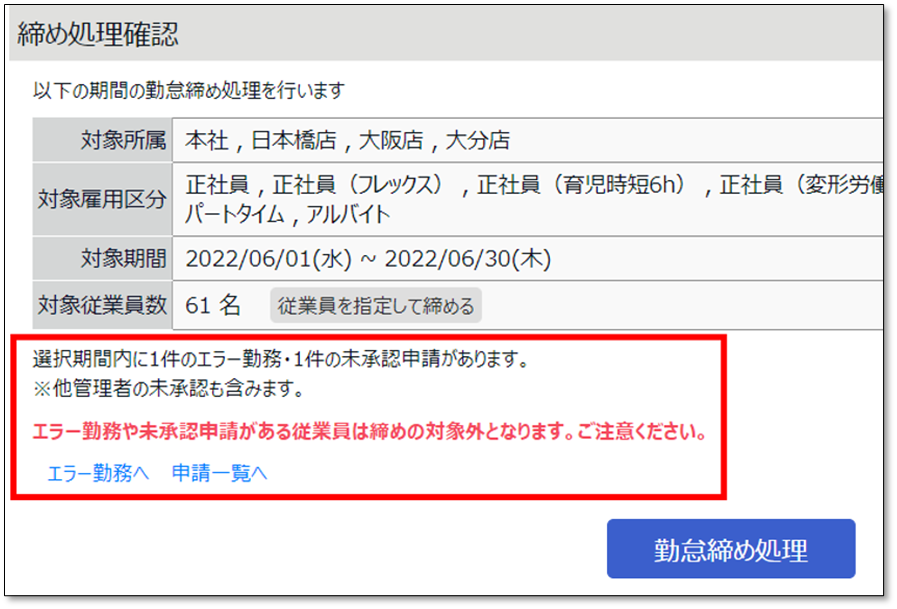Viewport: 897px width, 609px height.
Task: Click the 締め処理確認 header title
Action: tap(98, 34)
